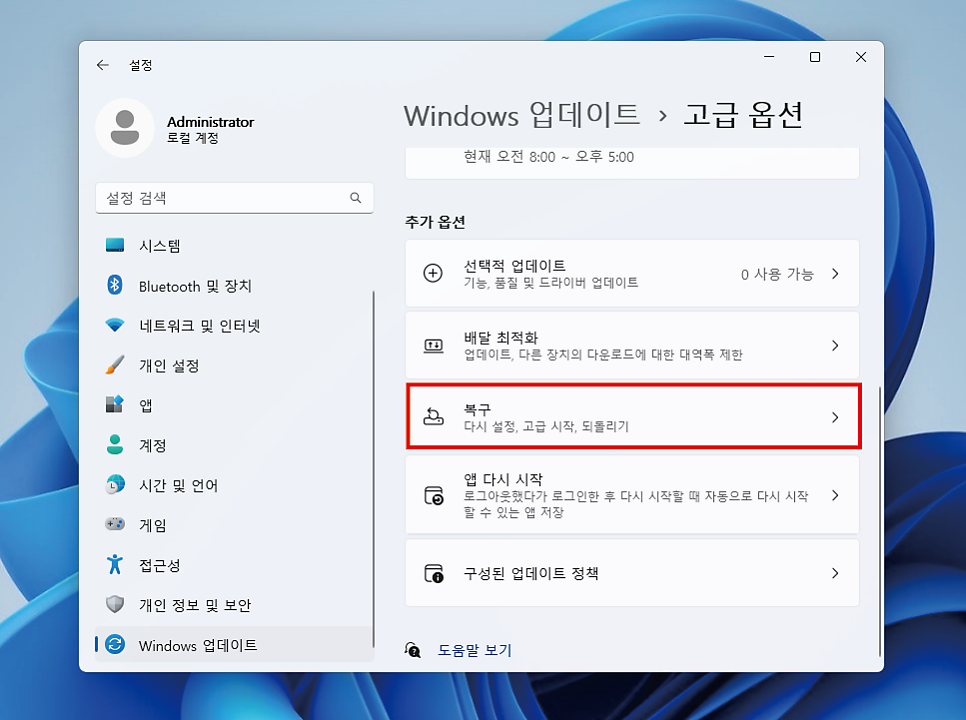The width and height of the screenshot is (966, 720).
Task: Click the 시스템 monitor icon
Action: 115,245
